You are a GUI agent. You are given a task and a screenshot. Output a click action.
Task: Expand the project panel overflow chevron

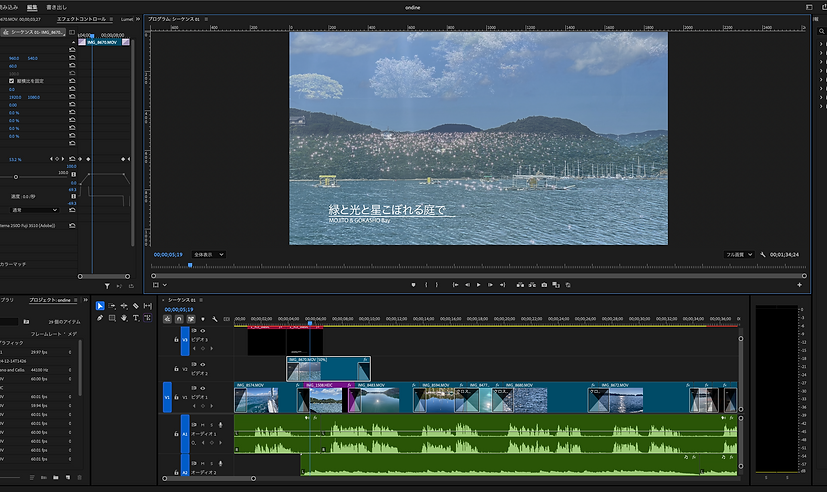coord(85,300)
